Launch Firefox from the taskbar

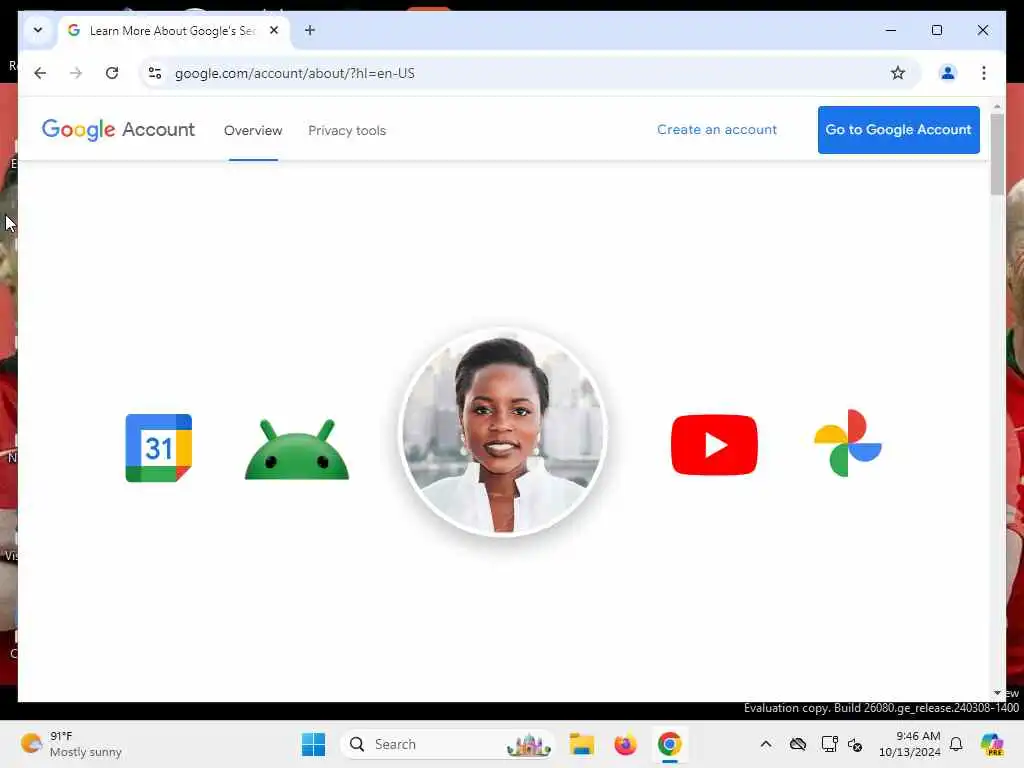[x=625, y=744]
